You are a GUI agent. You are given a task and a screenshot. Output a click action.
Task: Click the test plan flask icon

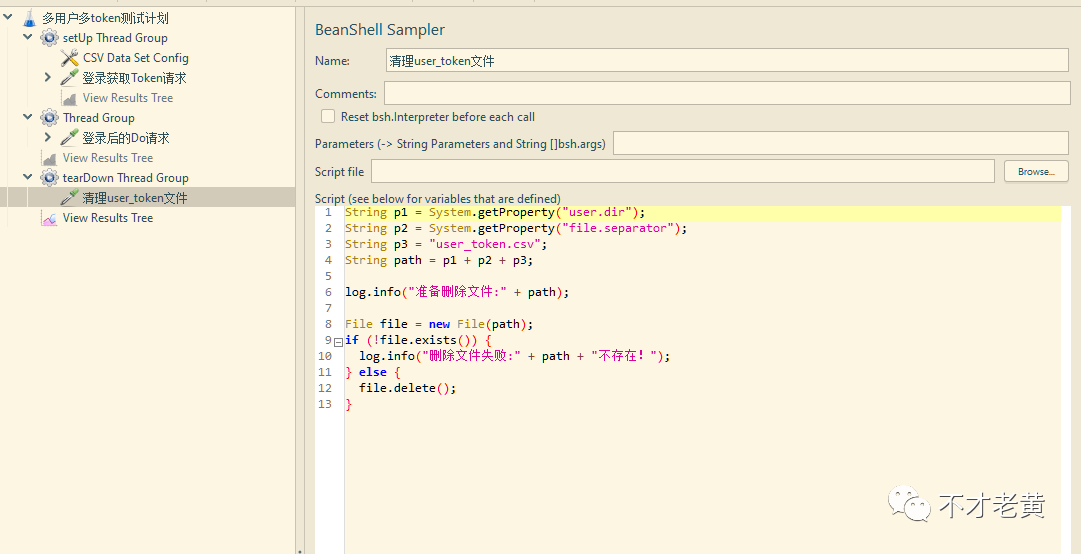[29, 19]
